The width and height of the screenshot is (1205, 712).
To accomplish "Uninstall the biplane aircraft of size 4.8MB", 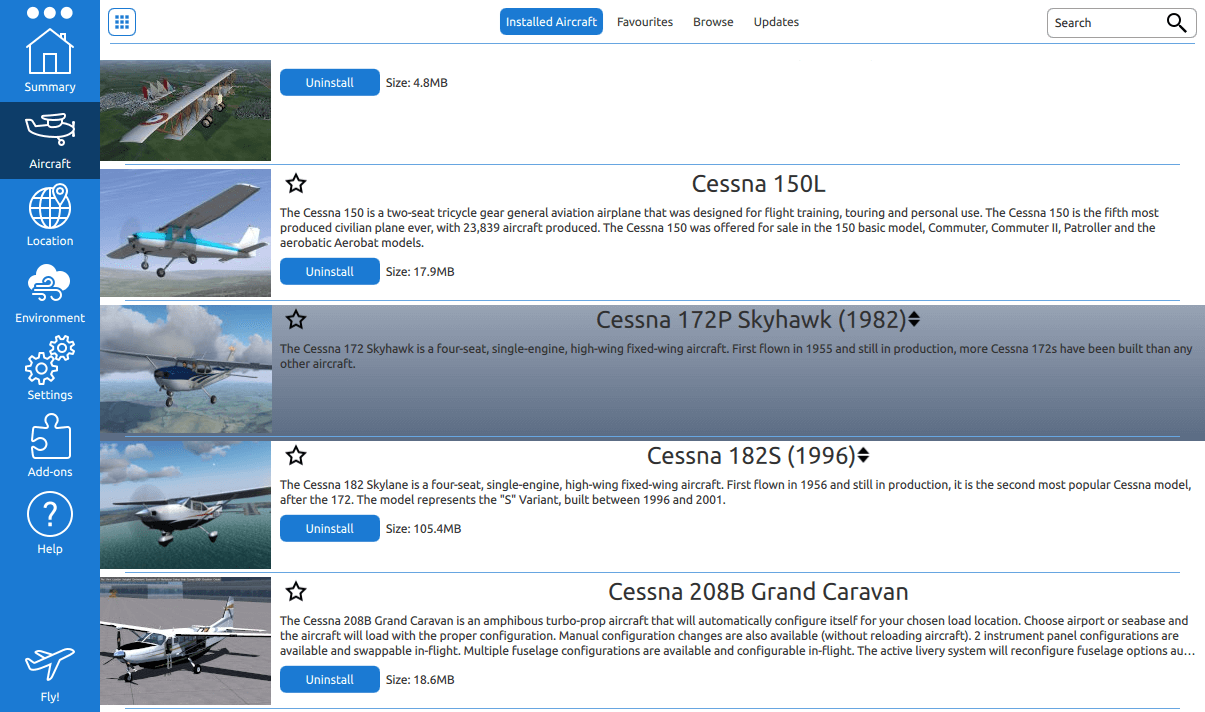I will point(330,83).
